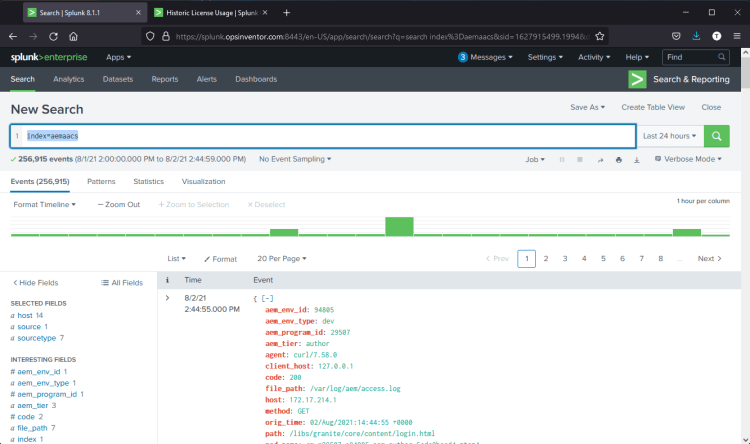
Task: Open Firefox application menu
Action: pyautogui.click(x=737, y=36)
